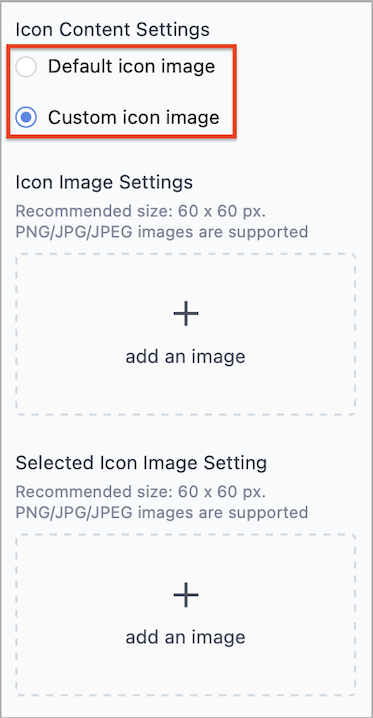Open the Selected Icon Image Setting upload dropzone
Screen dimensions: 373x718
click(x=186, y=615)
